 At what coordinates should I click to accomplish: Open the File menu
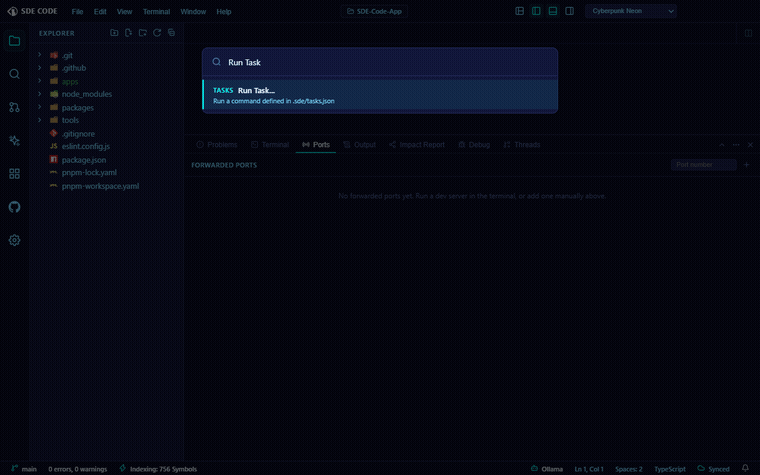click(x=78, y=12)
